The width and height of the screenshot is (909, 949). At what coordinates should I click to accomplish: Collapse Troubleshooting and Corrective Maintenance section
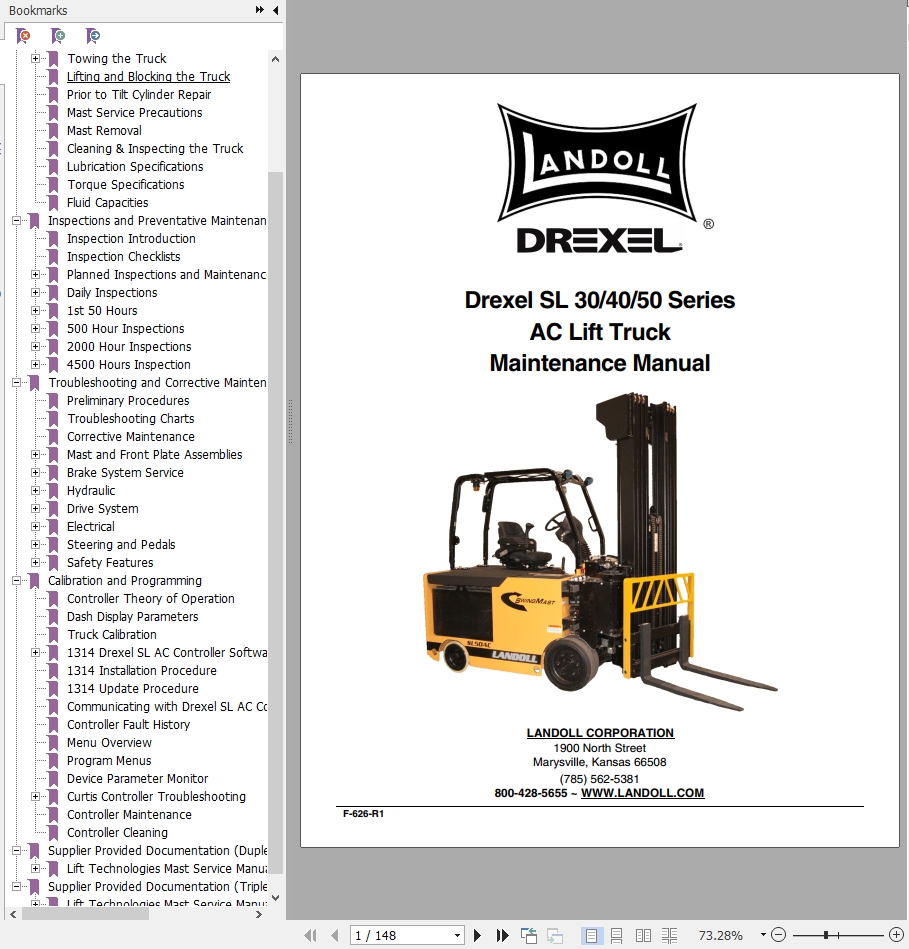coord(16,383)
